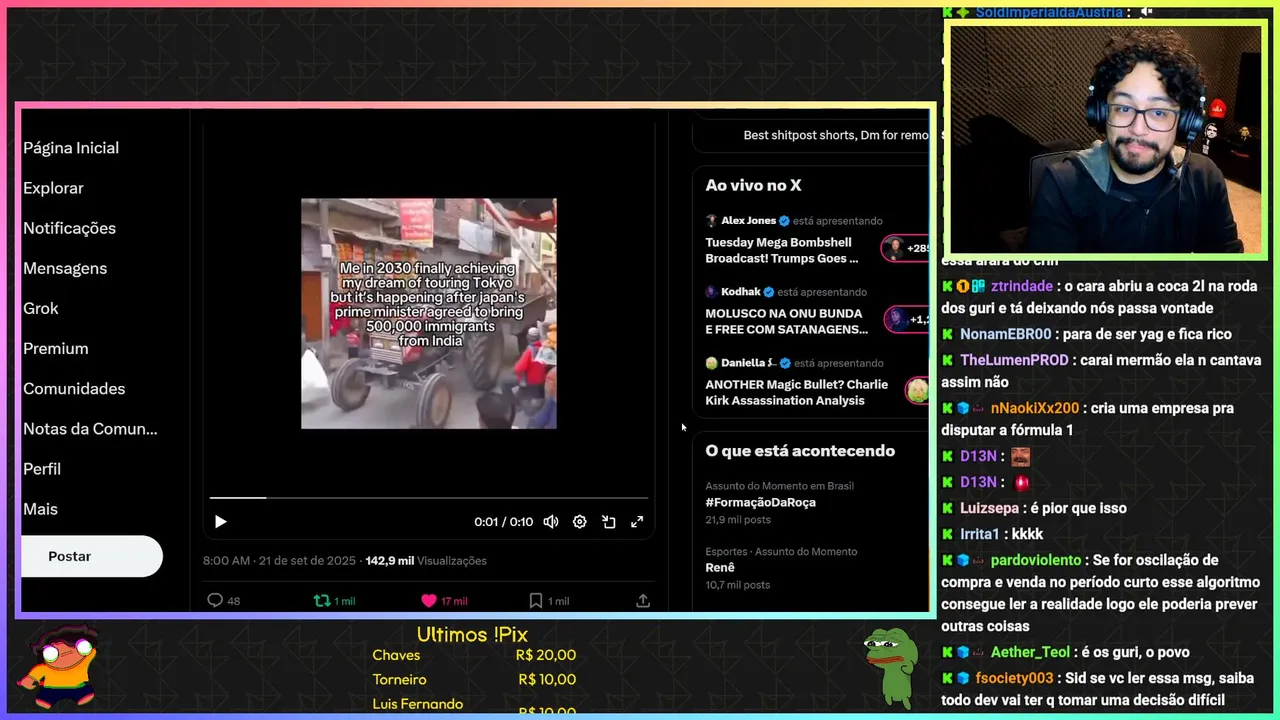
Task: Click the video progress bar
Action: pyautogui.click(x=428, y=497)
